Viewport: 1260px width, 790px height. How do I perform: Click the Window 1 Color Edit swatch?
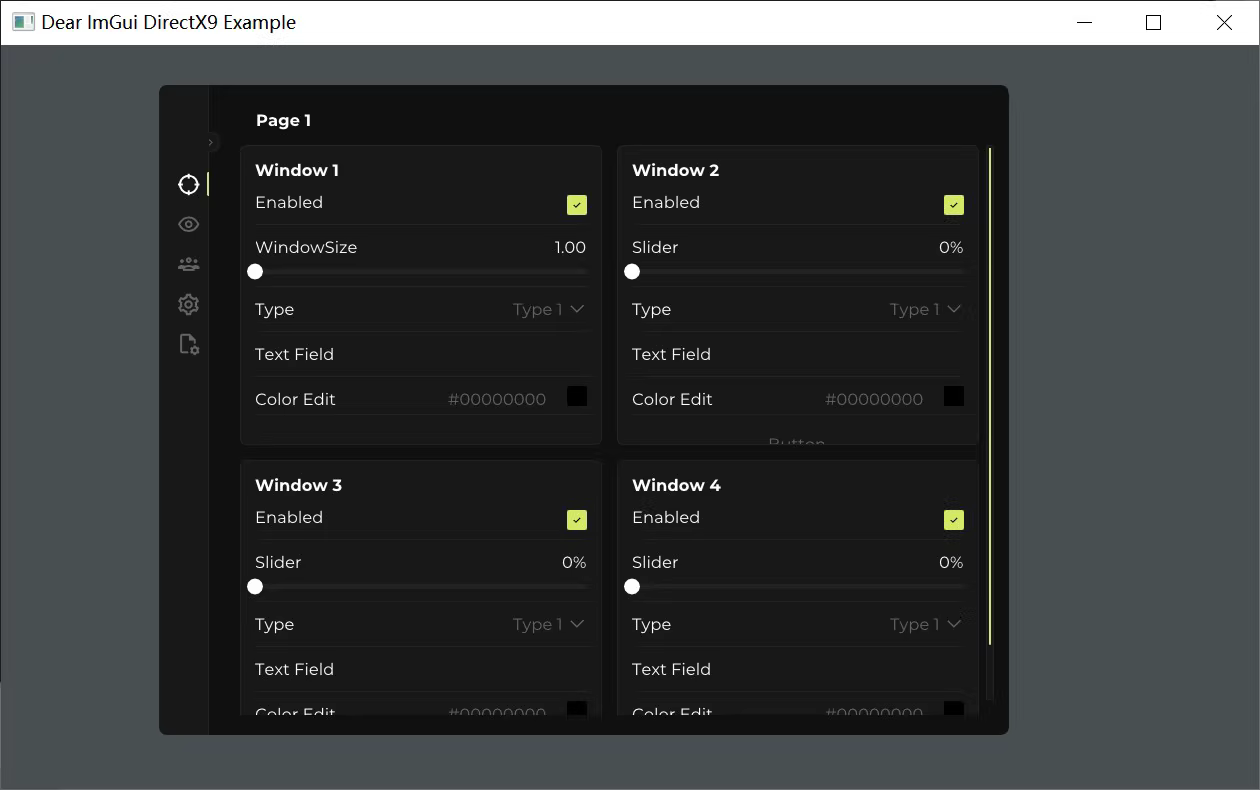click(577, 397)
